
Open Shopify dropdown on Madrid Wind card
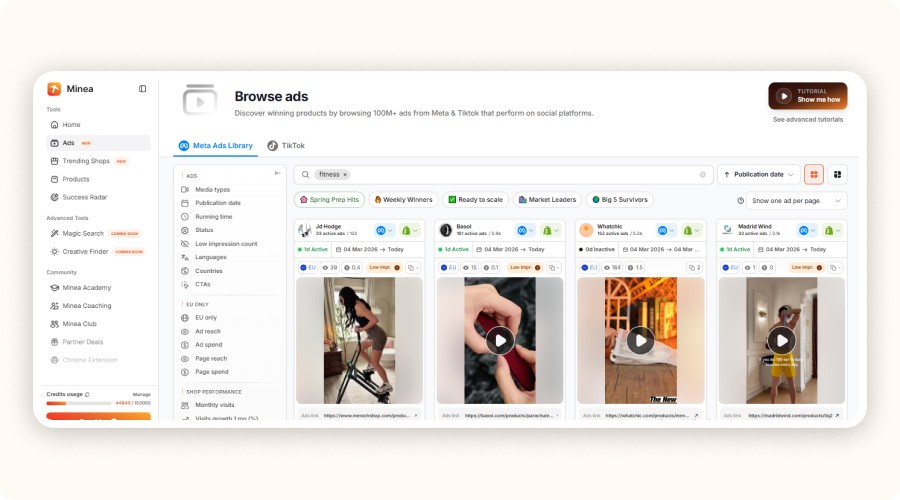[832, 231]
